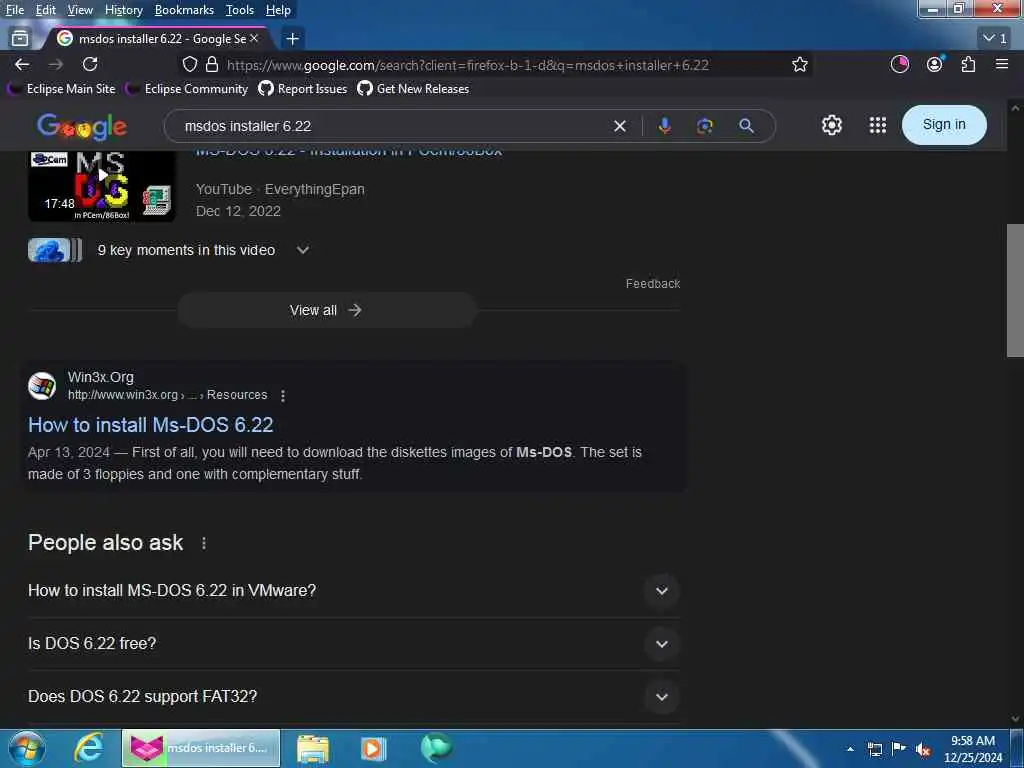Send Feedback on video results
This screenshot has width=1024, height=768.
pos(652,283)
